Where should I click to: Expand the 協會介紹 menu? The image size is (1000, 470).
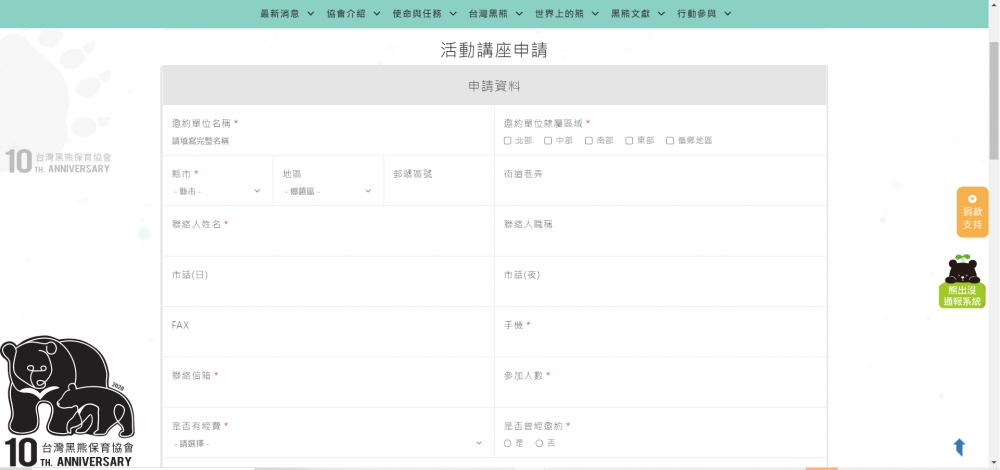pos(353,13)
